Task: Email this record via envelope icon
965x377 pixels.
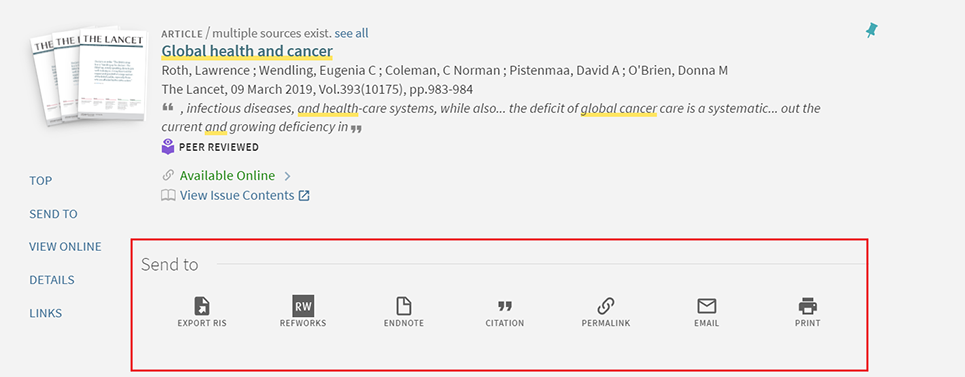Action: coord(707,306)
